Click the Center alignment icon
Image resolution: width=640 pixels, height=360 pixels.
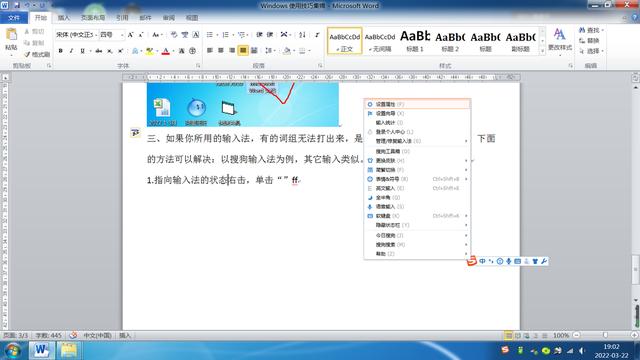click(221, 51)
